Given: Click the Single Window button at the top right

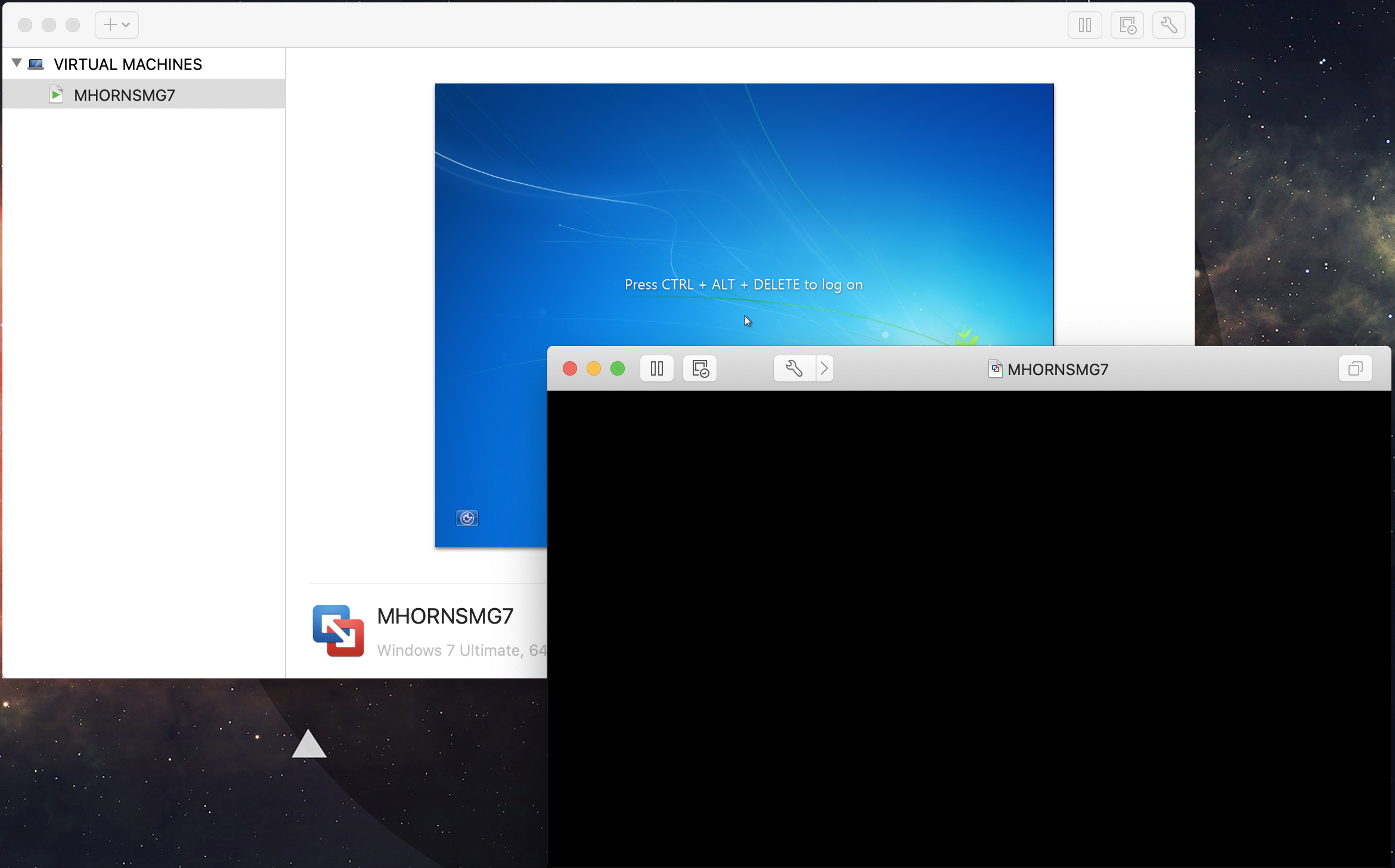Looking at the screenshot, I should [1355, 368].
